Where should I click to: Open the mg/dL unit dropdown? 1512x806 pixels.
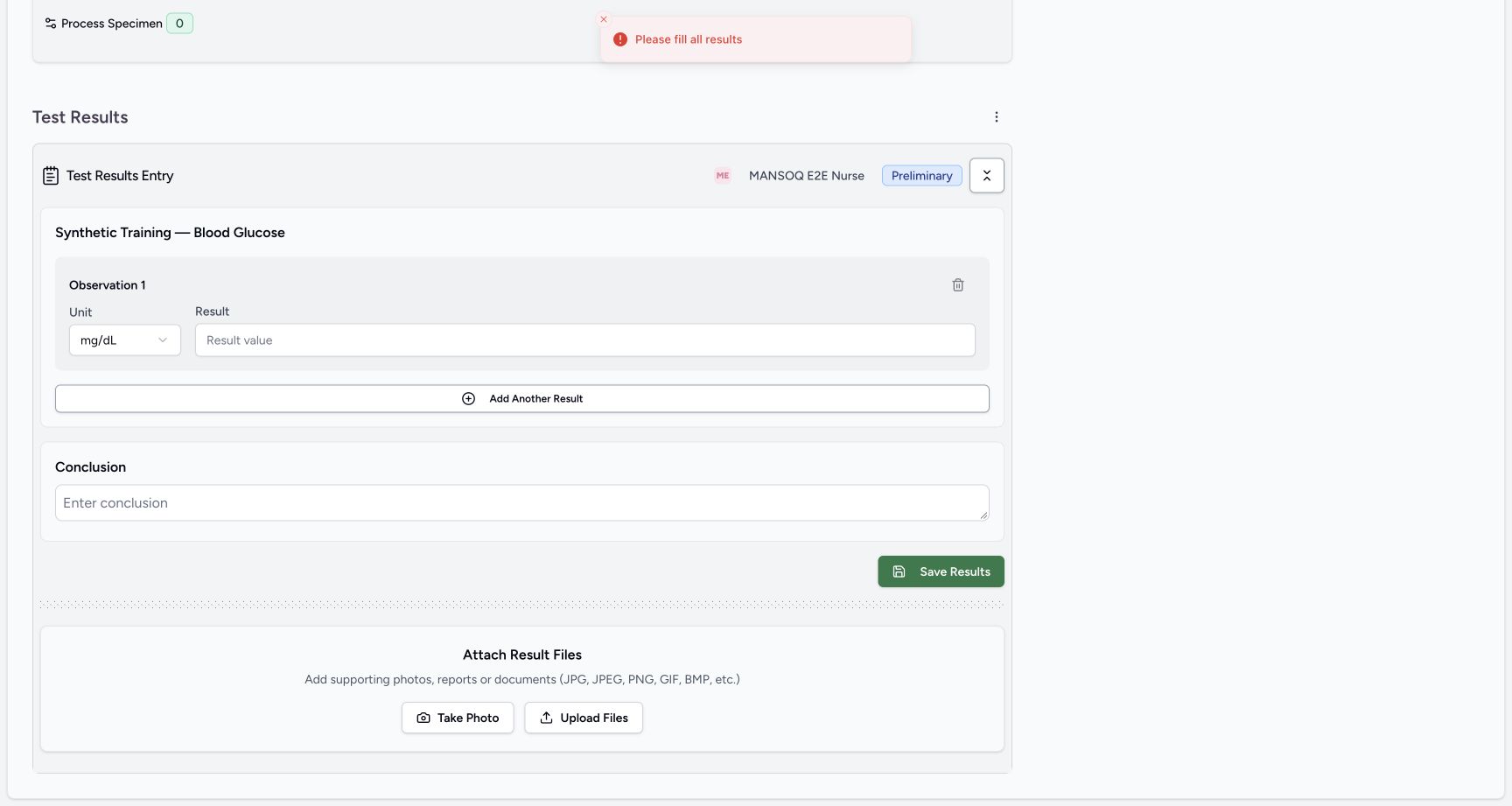[x=125, y=340]
